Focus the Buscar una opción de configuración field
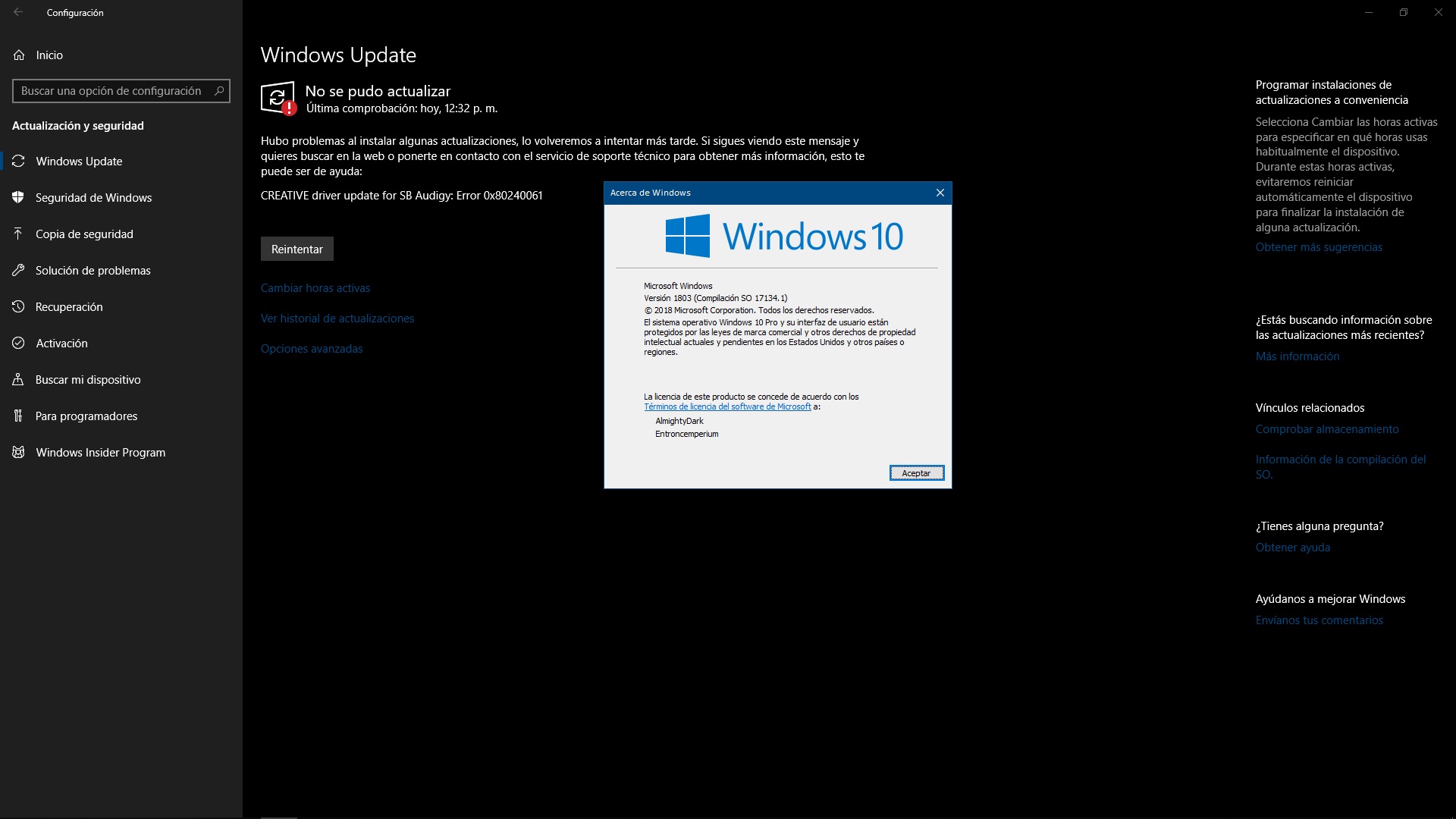1456x819 pixels. click(x=121, y=91)
